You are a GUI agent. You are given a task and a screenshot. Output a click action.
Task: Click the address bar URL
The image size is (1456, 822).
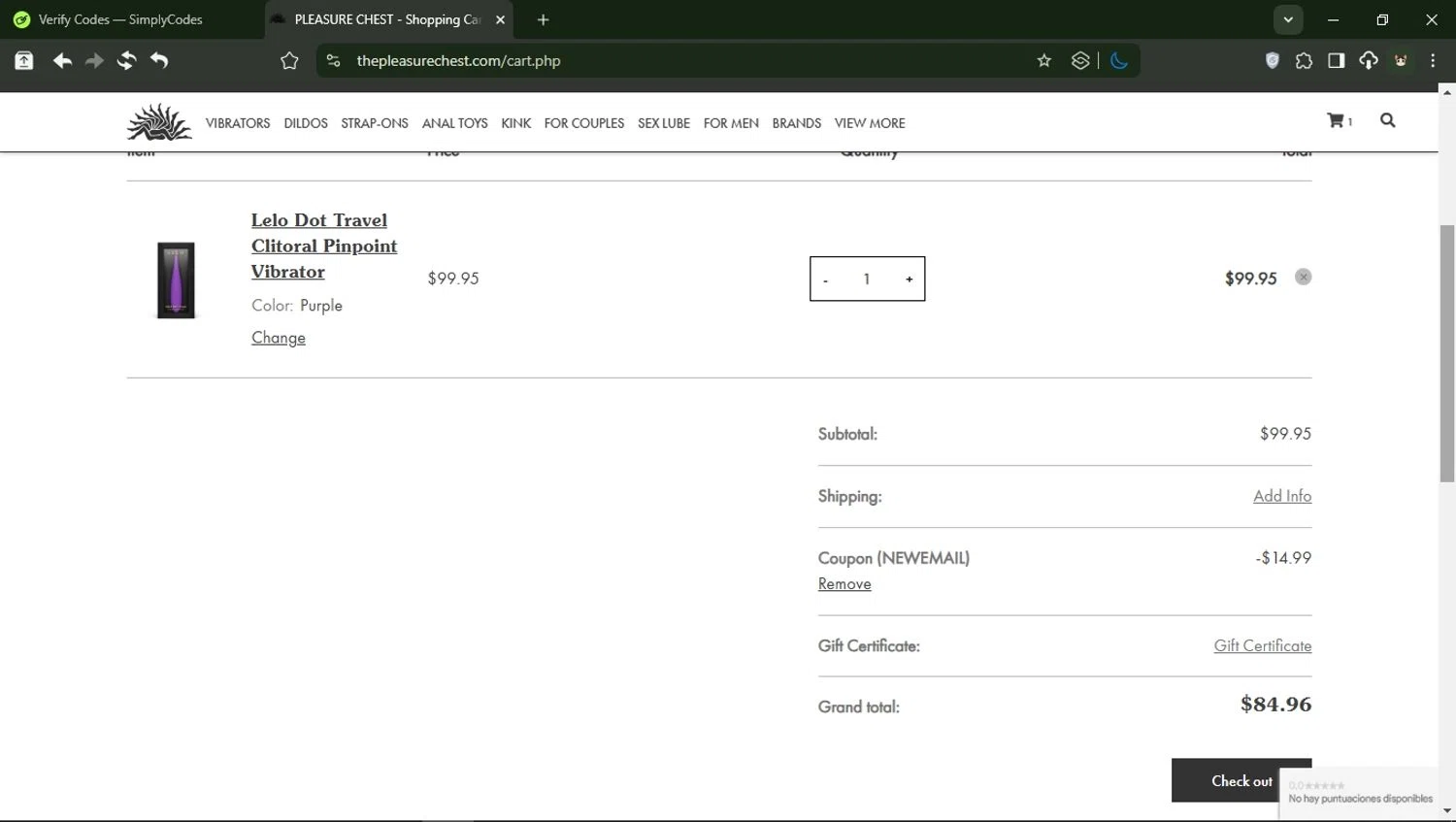coord(458,61)
